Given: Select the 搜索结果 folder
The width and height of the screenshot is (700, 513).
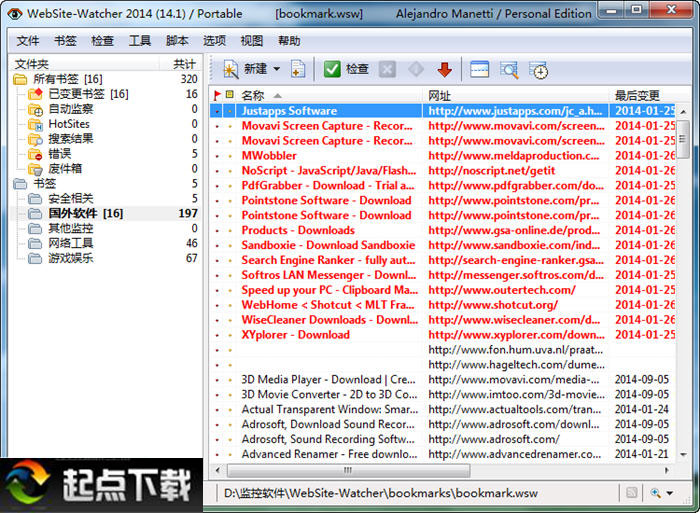Looking at the screenshot, I should 71,139.
